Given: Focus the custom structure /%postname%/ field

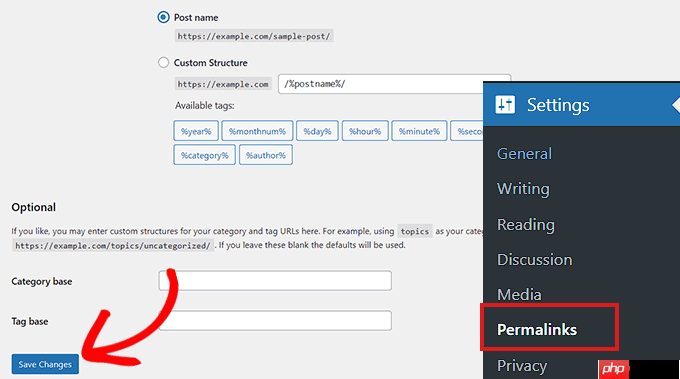Looking at the screenshot, I should click(382, 84).
